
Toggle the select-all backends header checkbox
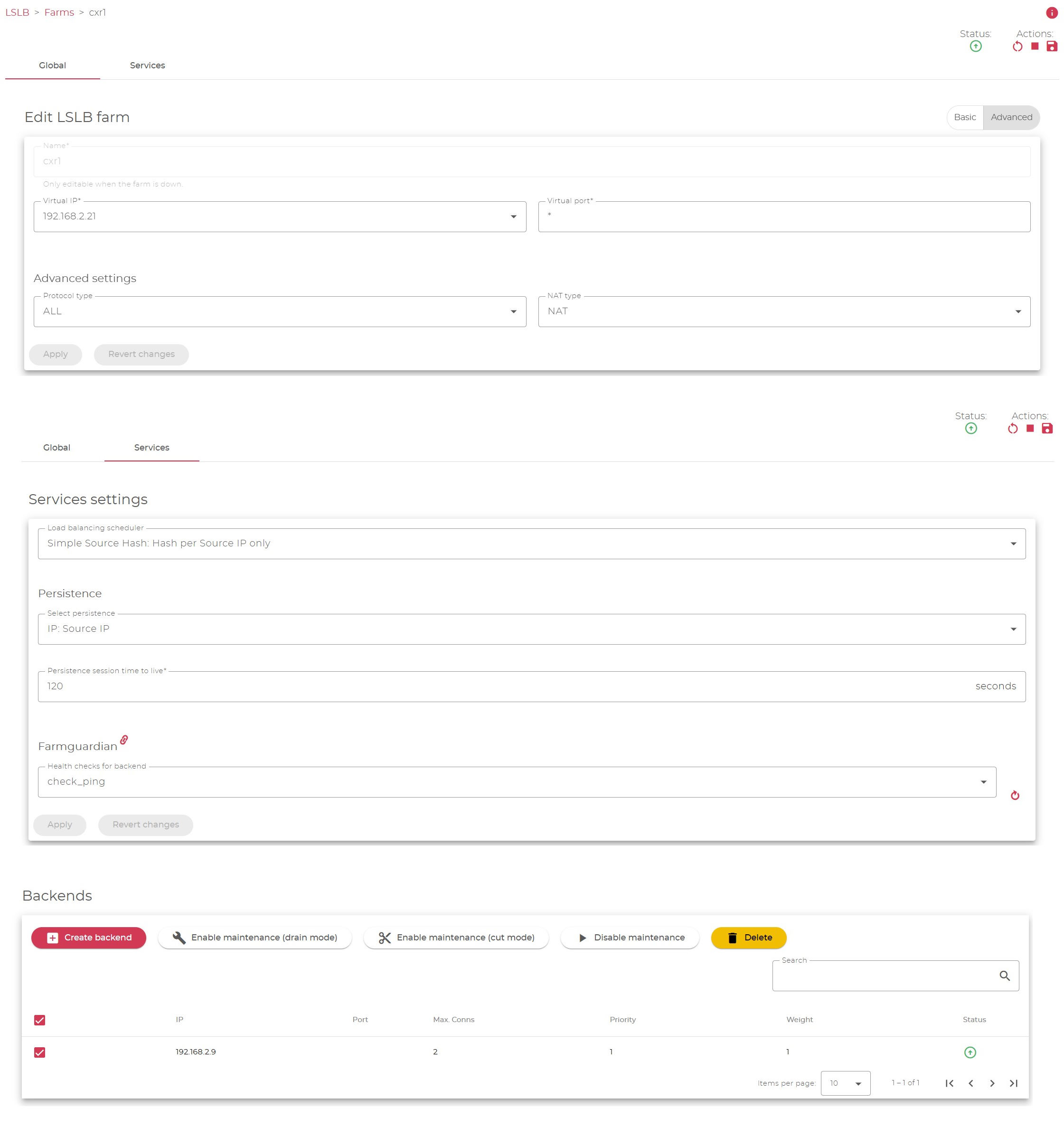coord(40,1020)
